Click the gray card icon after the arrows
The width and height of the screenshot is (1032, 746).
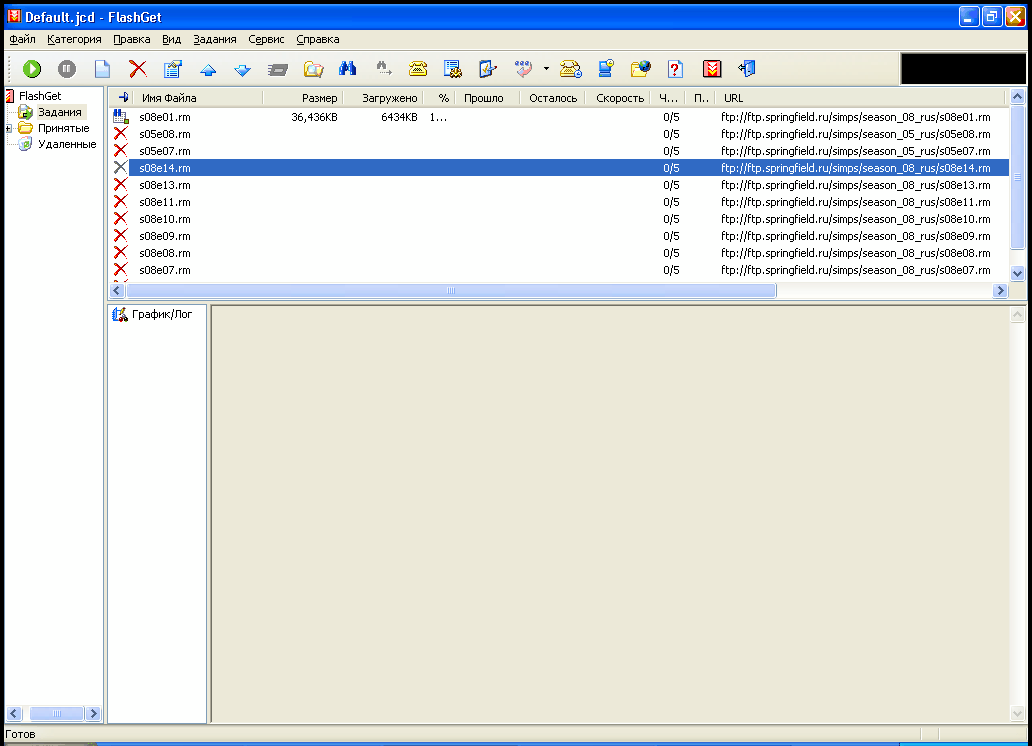pyautogui.click(x=278, y=69)
